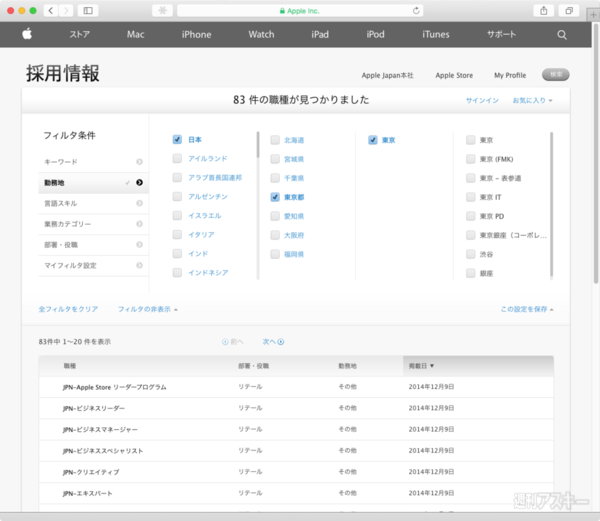
Task: Click the previous page arrow 前へ
Action: coord(233,342)
